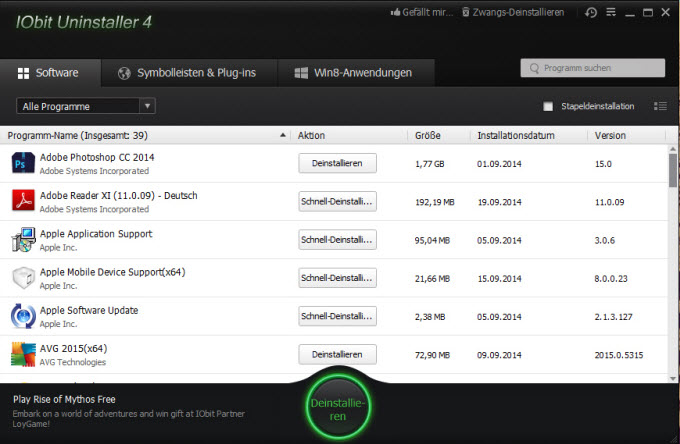Click the 'AVG Technologies' publisher text
680x444 pixels.
[73, 362]
